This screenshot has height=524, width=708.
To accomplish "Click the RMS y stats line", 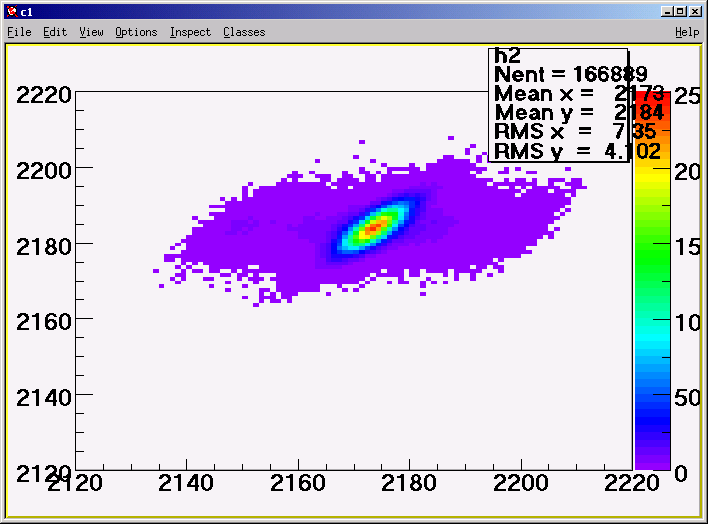I will click(578, 151).
